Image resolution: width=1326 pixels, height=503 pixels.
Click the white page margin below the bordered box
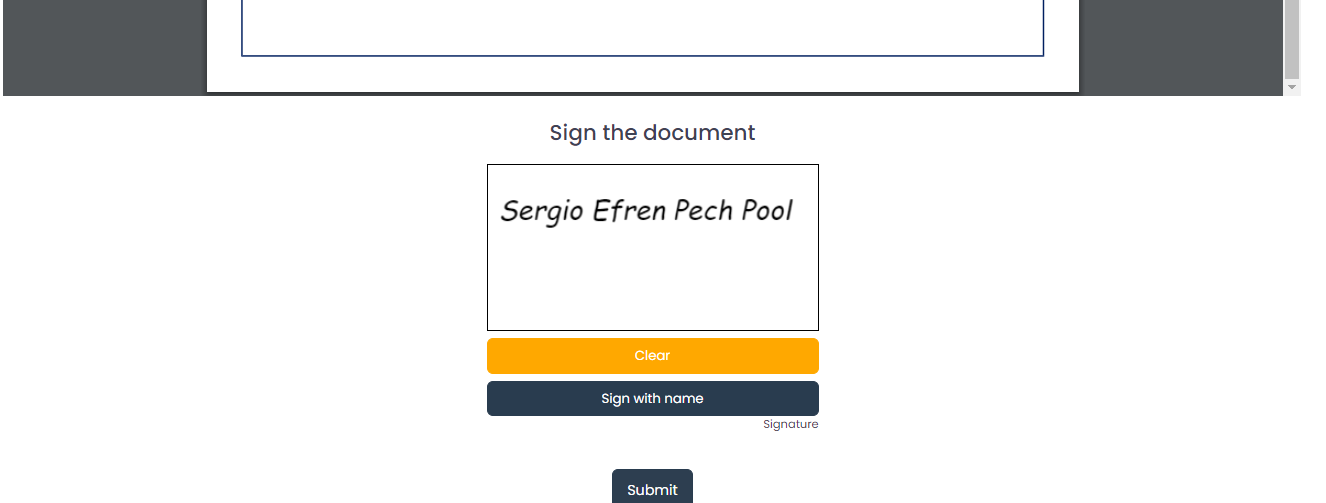click(x=642, y=74)
